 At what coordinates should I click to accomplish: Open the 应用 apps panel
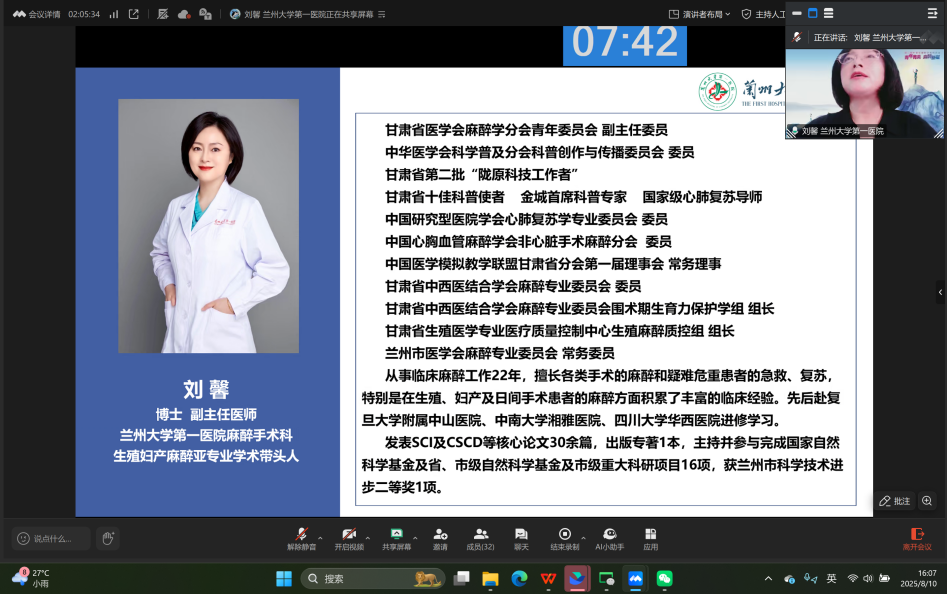[x=650, y=538]
